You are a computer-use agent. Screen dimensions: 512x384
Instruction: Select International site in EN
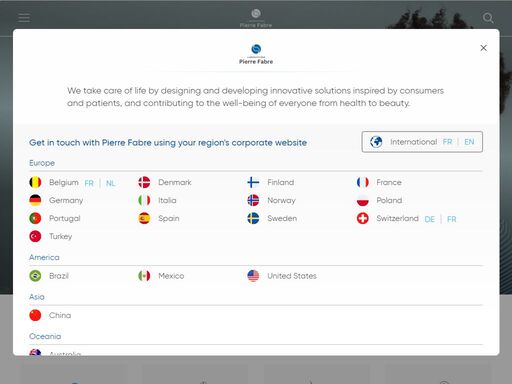[x=469, y=142]
